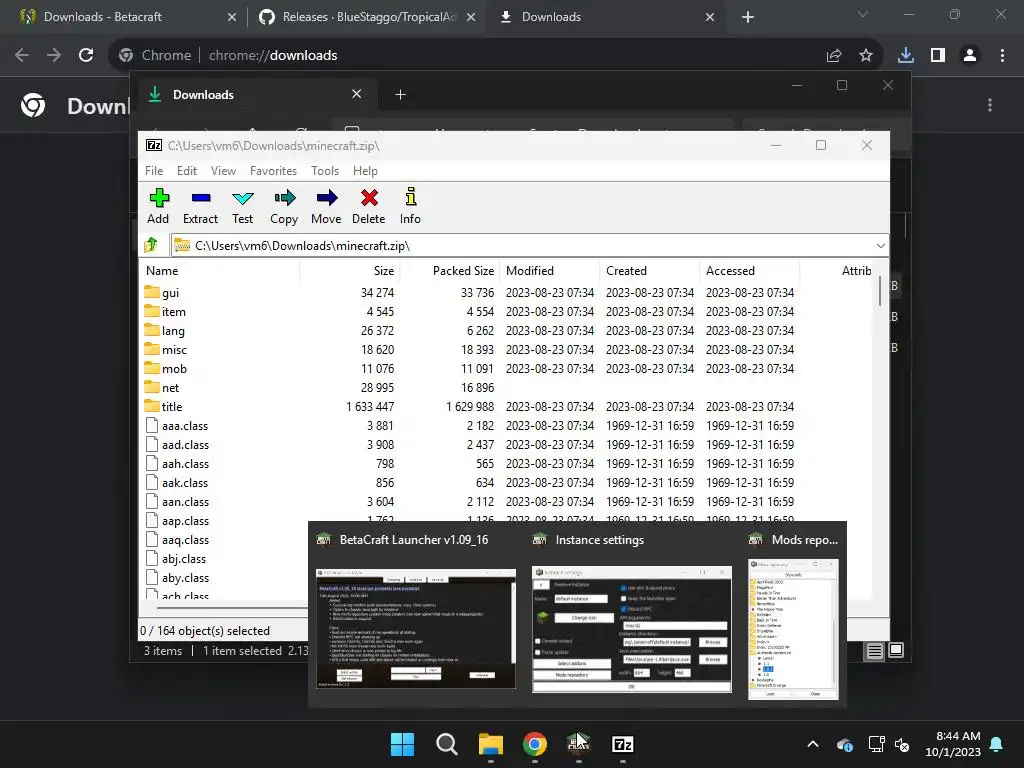
Task: Sort by Accessed column header
Action: [750, 270]
